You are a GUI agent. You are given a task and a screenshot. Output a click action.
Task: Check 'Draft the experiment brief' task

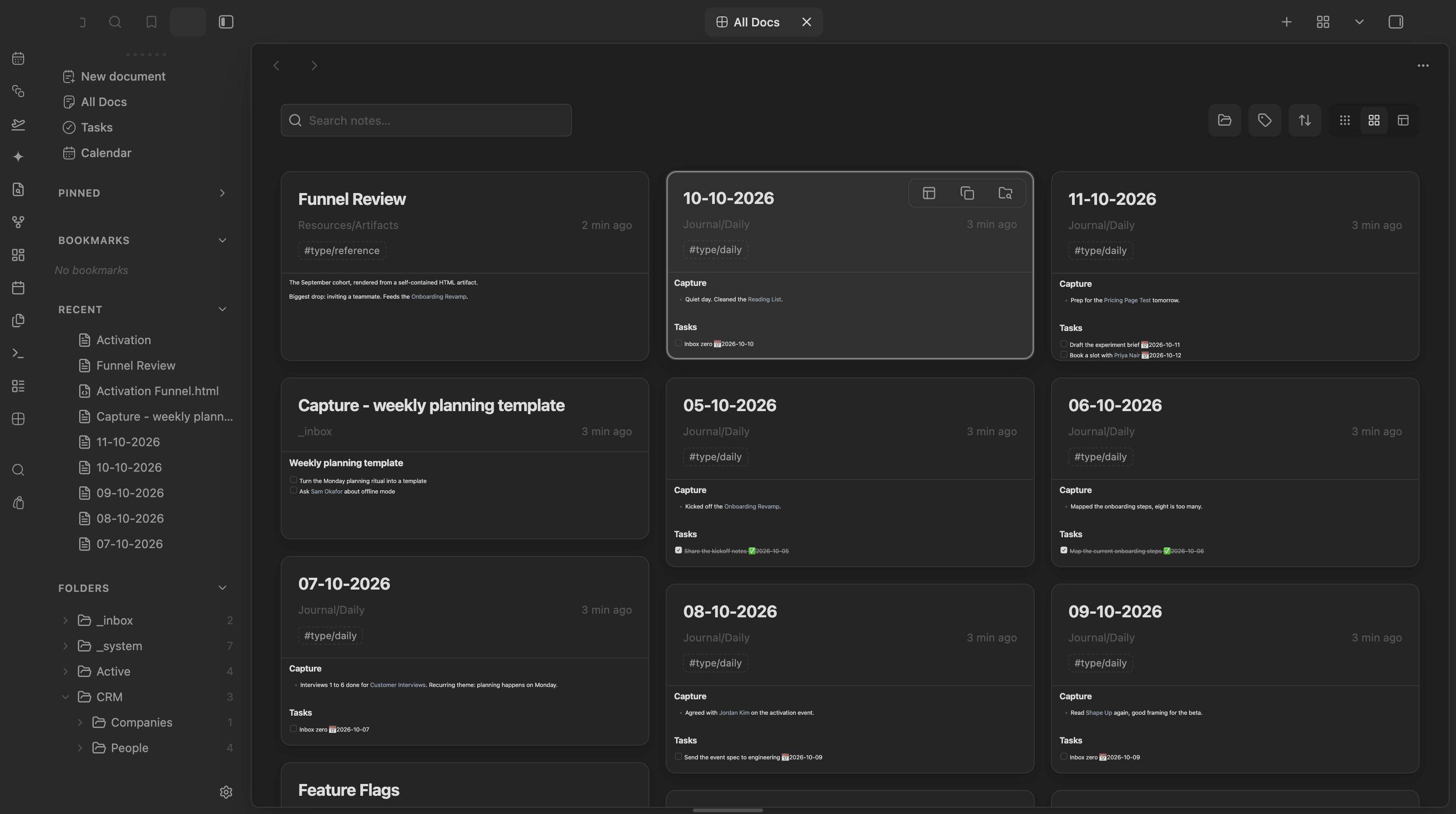pos(1064,344)
